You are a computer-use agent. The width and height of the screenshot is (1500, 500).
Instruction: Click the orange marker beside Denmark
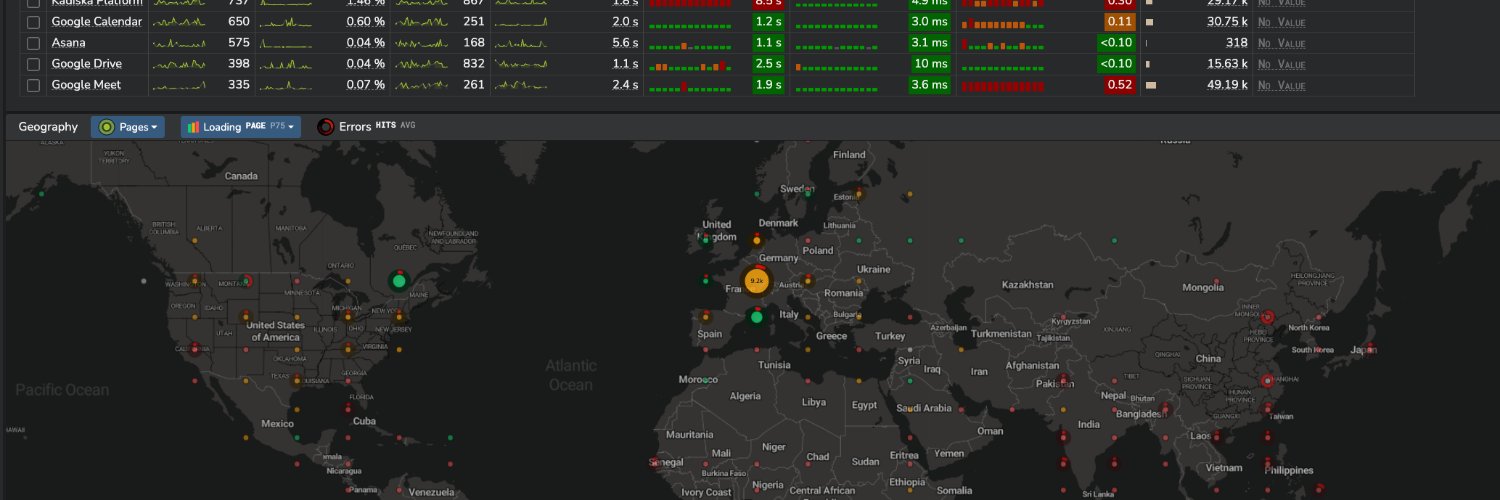757,240
